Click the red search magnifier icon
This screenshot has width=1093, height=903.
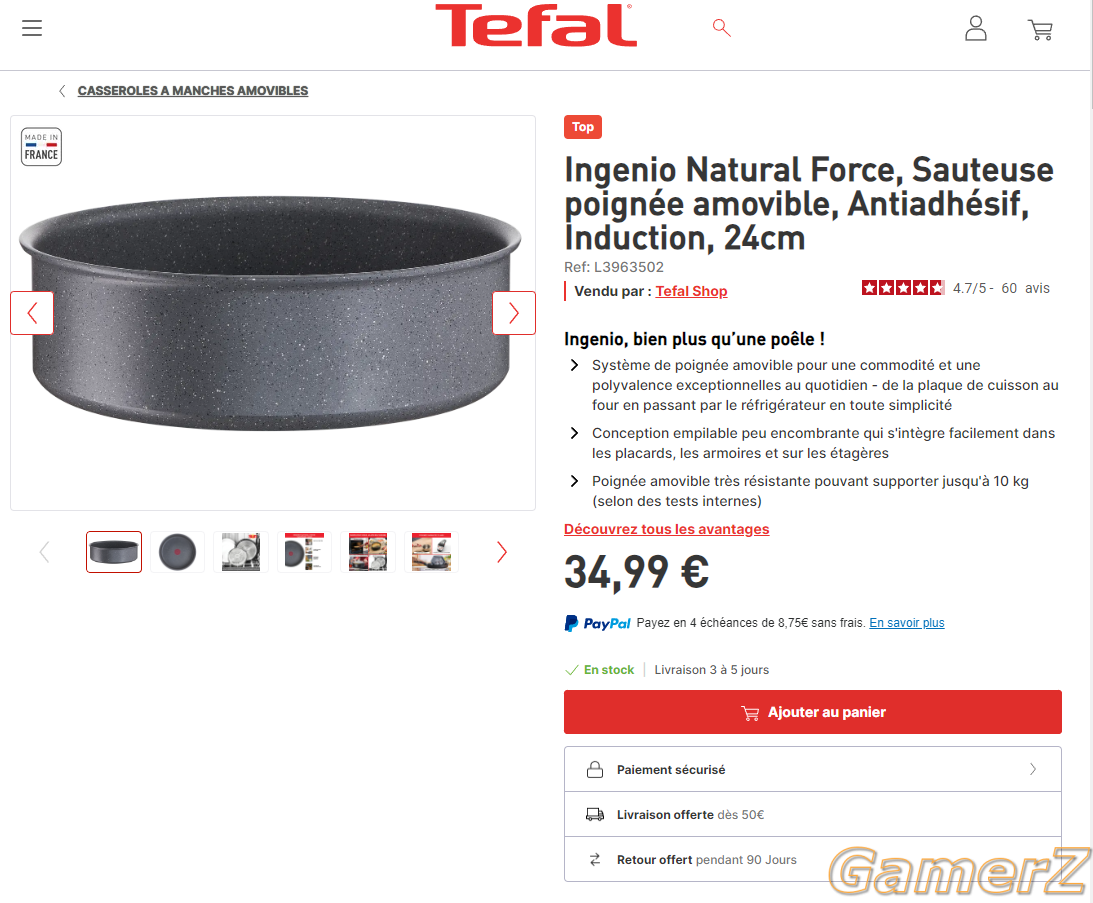[x=721, y=28]
